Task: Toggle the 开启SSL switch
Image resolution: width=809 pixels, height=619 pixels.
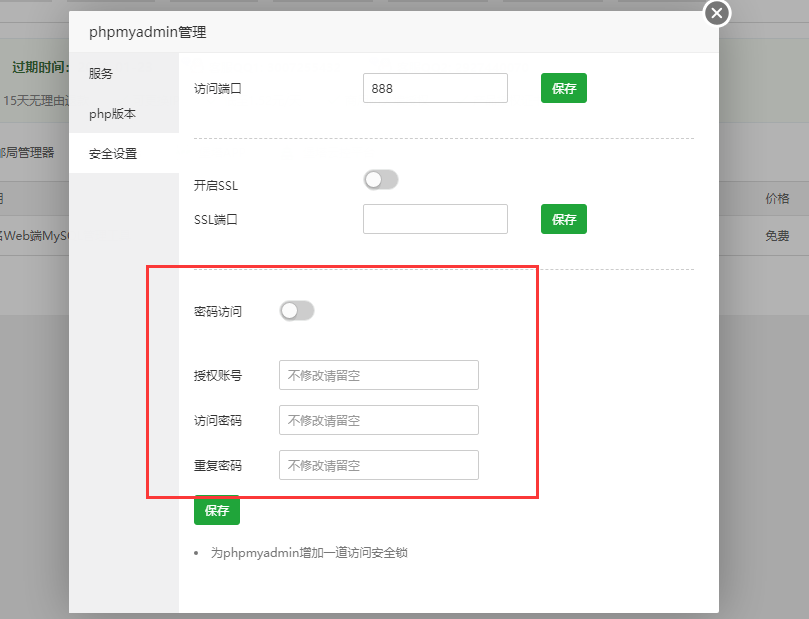Action: [x=381, y=180]
